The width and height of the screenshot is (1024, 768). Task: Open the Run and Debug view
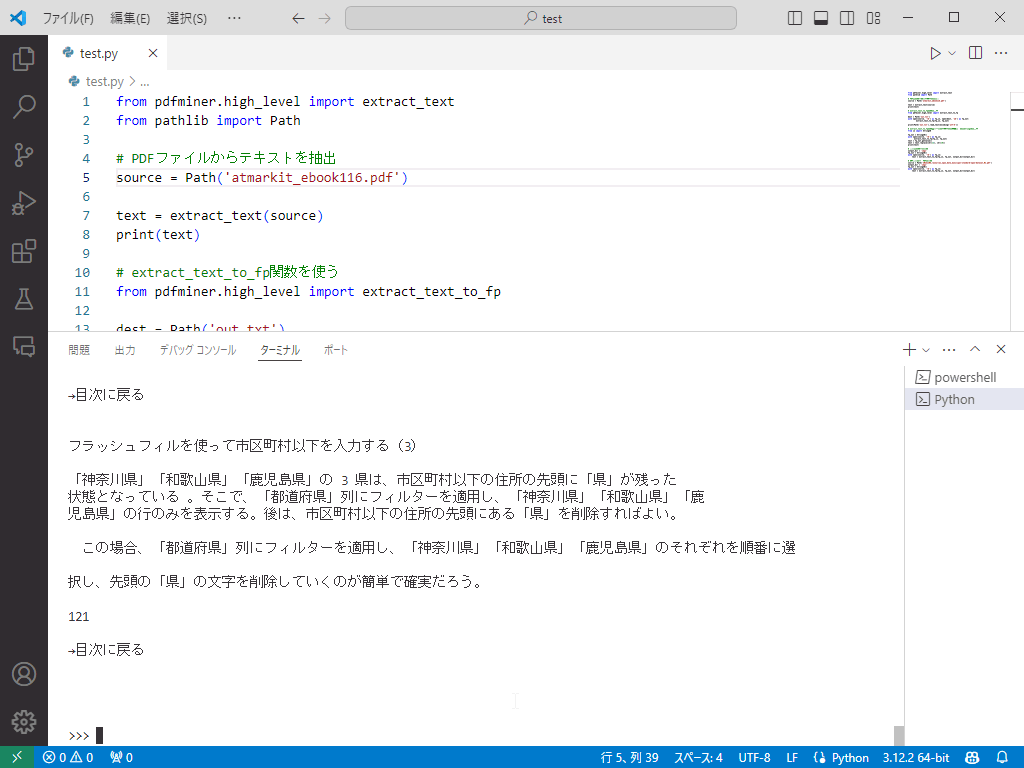[23, 204]
